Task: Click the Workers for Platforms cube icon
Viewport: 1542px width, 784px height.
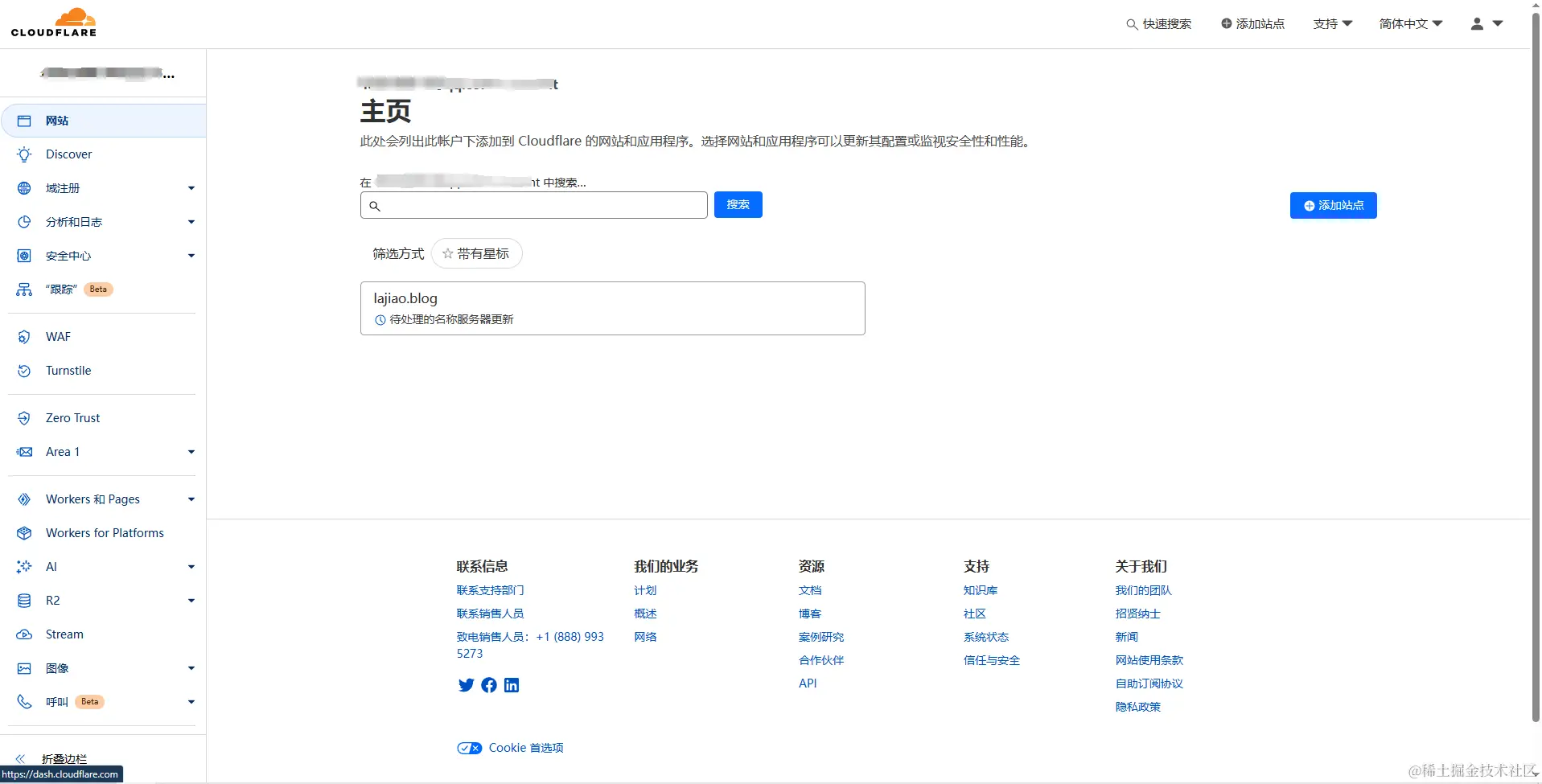Action: pos(24,533)
